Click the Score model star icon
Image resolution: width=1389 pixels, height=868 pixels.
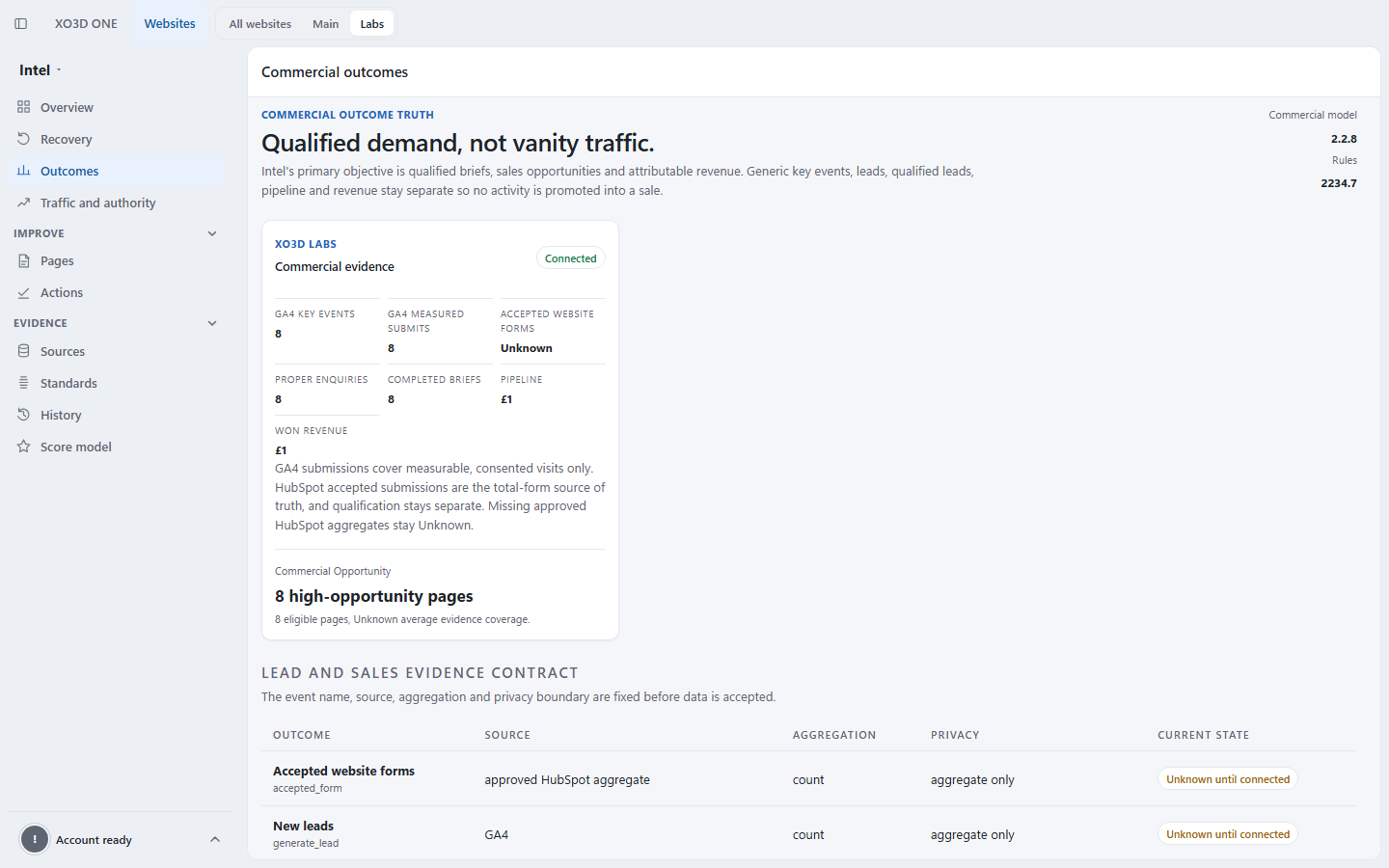[x=24, y=447]
